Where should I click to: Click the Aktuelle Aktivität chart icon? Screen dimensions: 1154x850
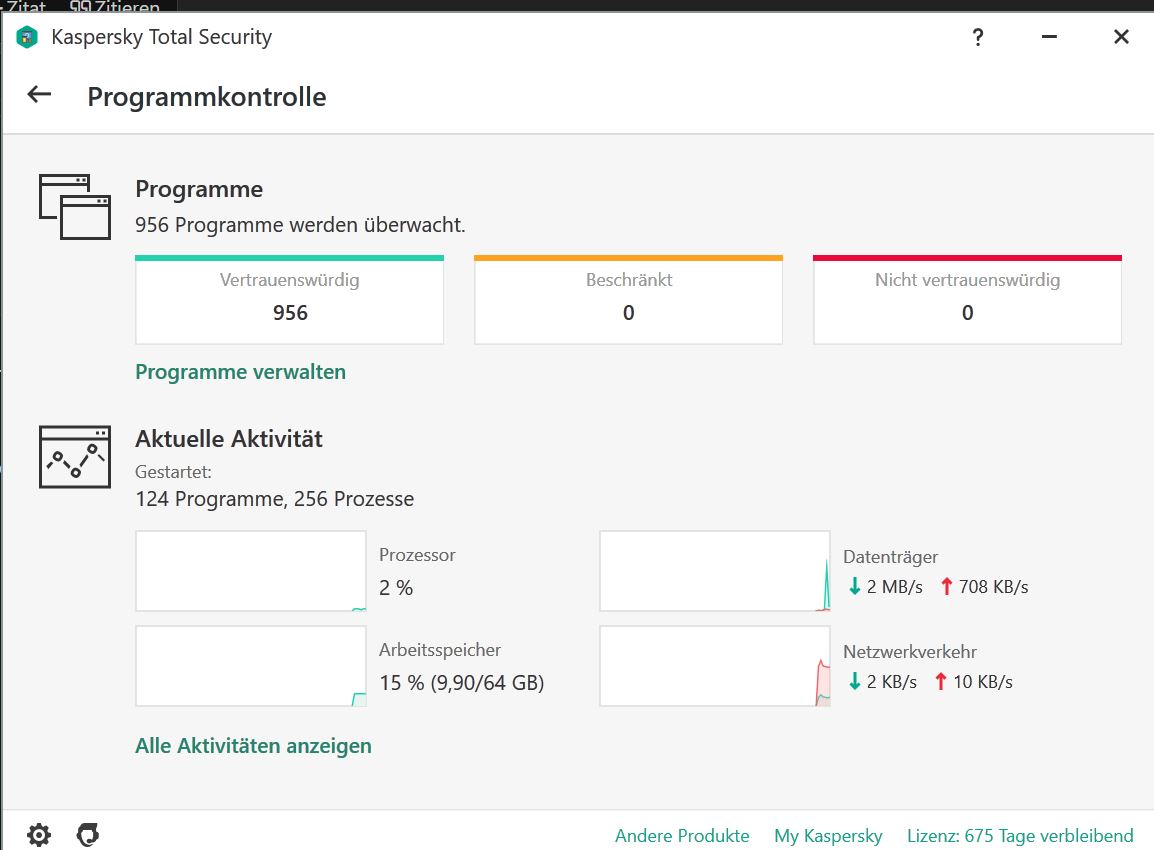tap(75, 456)
